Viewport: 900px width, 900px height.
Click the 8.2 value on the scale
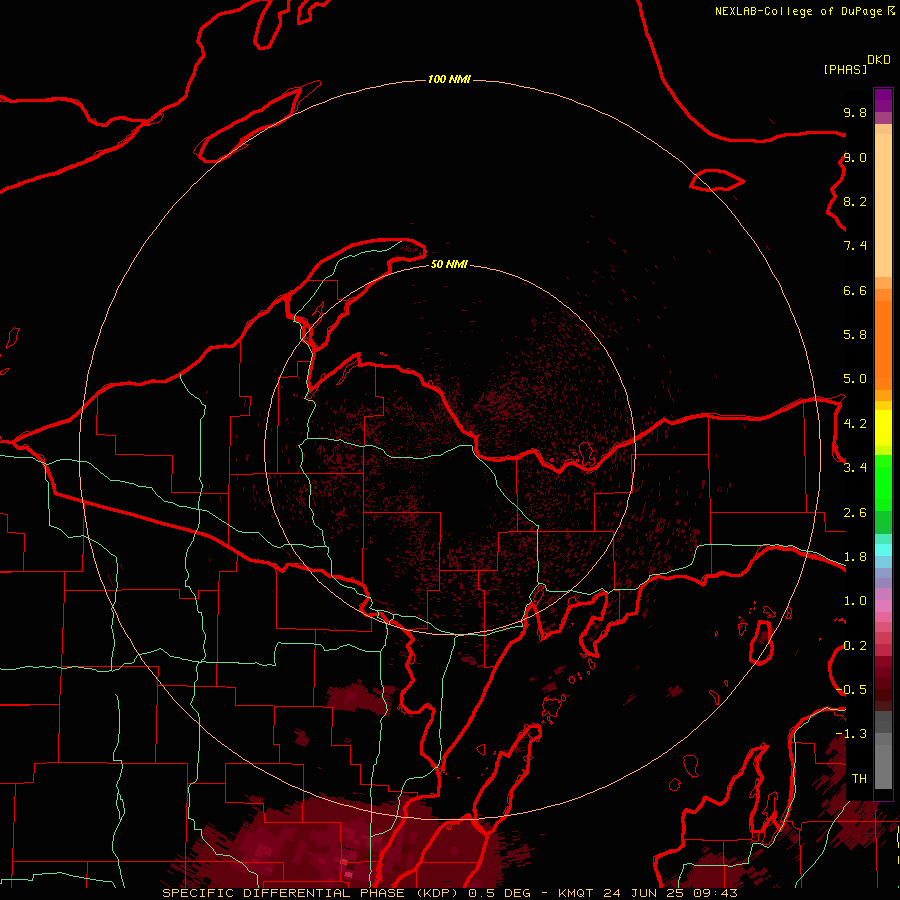click(x=855, y=201)
